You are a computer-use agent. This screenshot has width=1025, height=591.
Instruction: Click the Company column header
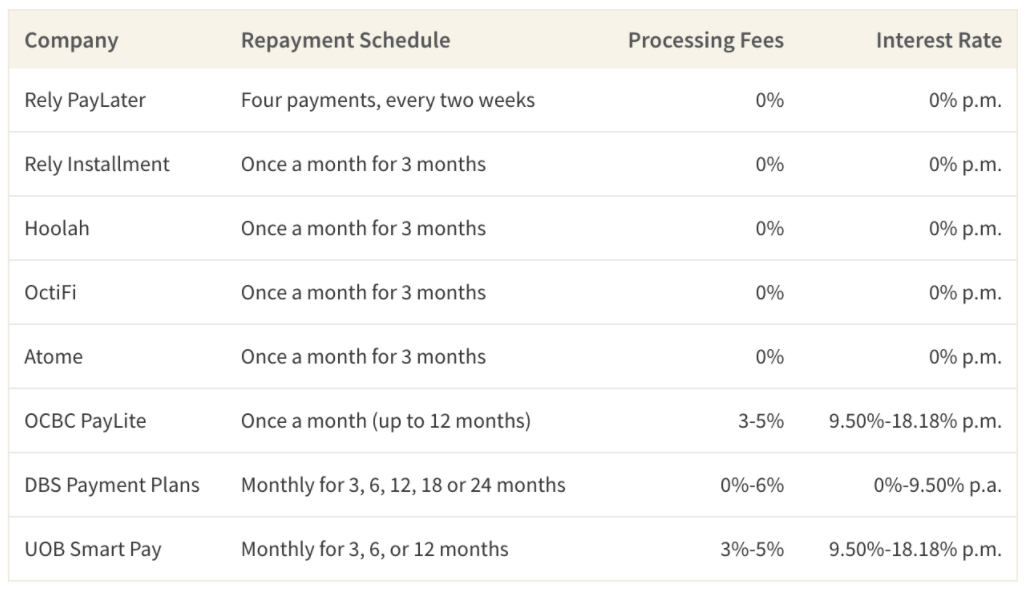point(71,41)
